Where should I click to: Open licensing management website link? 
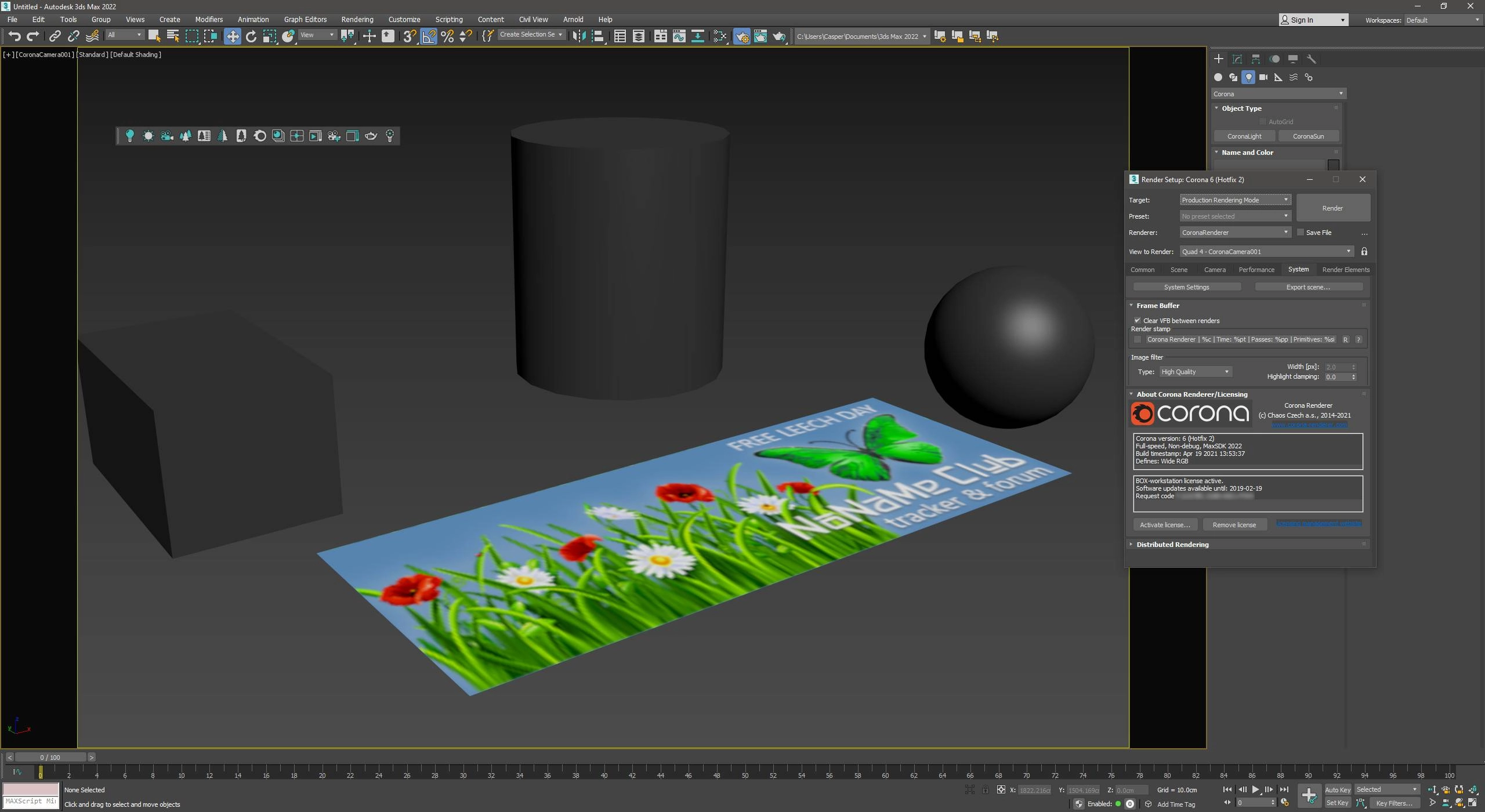click(x=1319, y=524)
